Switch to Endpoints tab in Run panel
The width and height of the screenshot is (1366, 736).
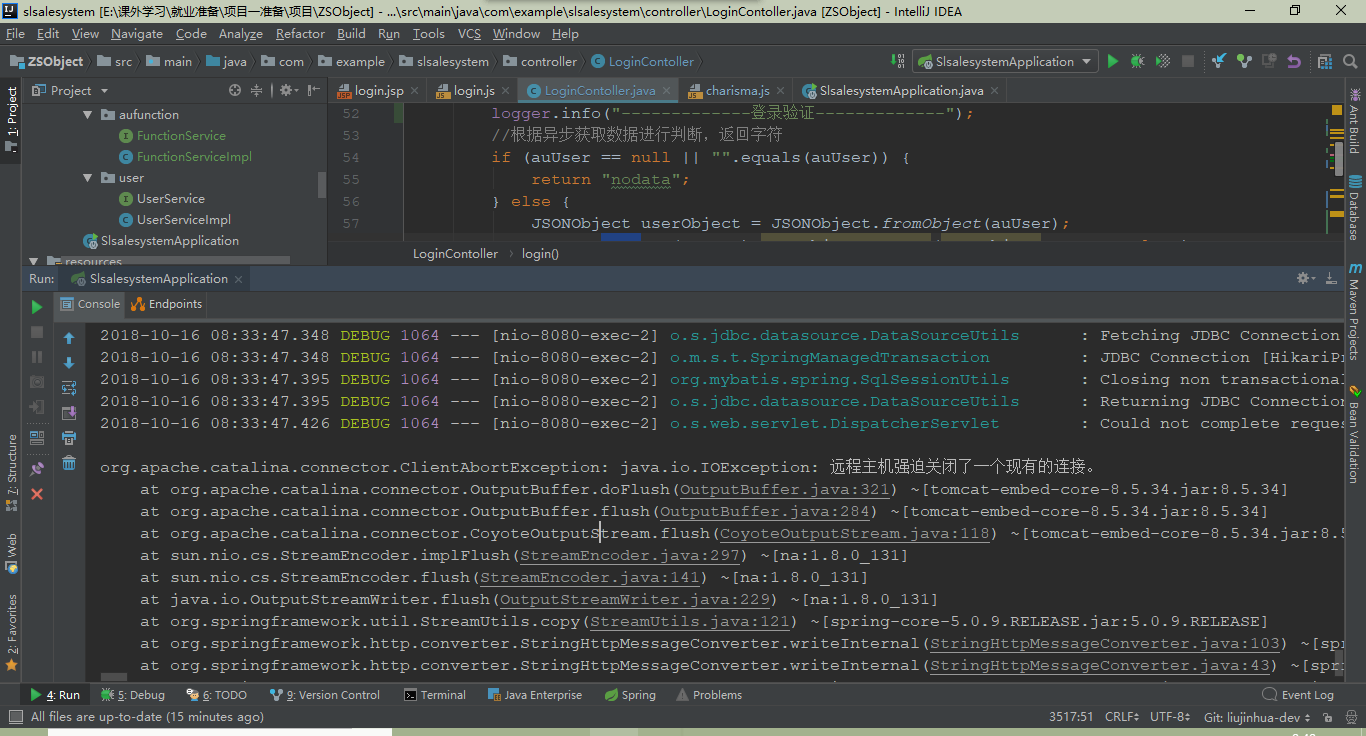click(x=167, y=304)
